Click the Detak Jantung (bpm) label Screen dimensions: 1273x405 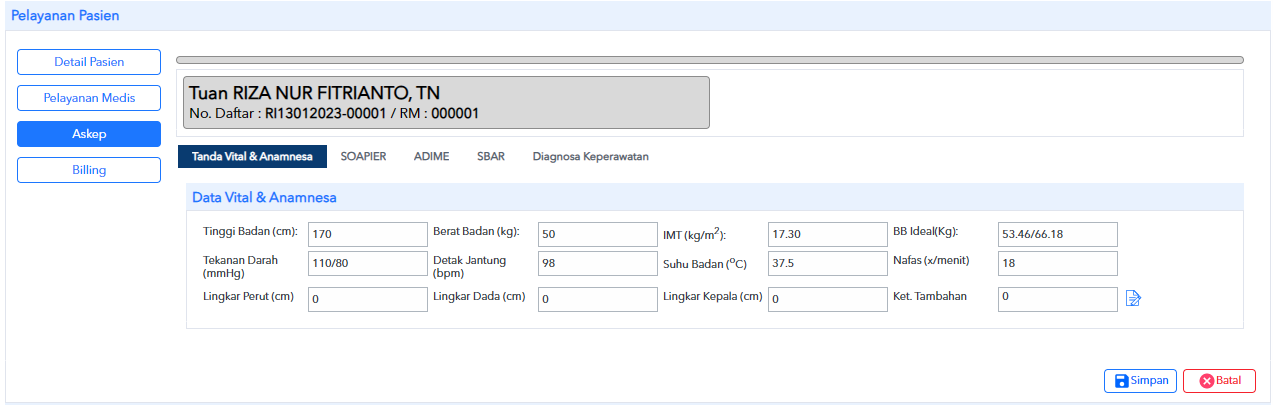469,265
